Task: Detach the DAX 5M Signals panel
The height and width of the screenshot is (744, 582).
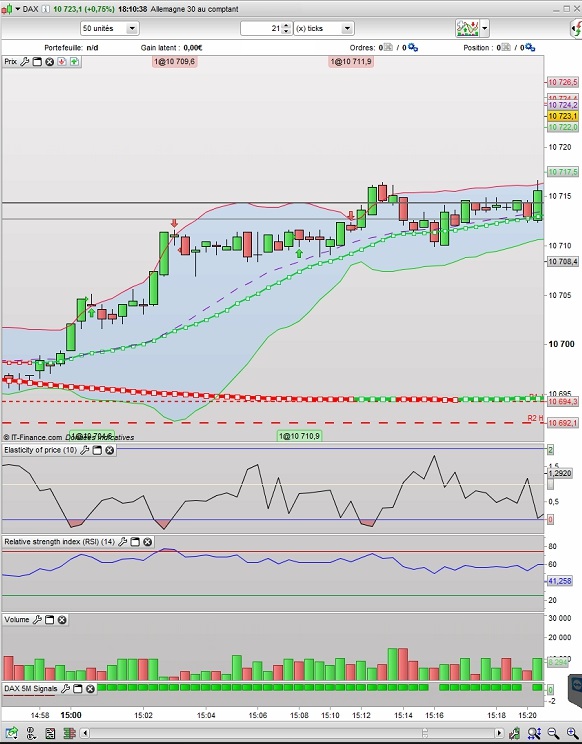Action: point(78,688)
